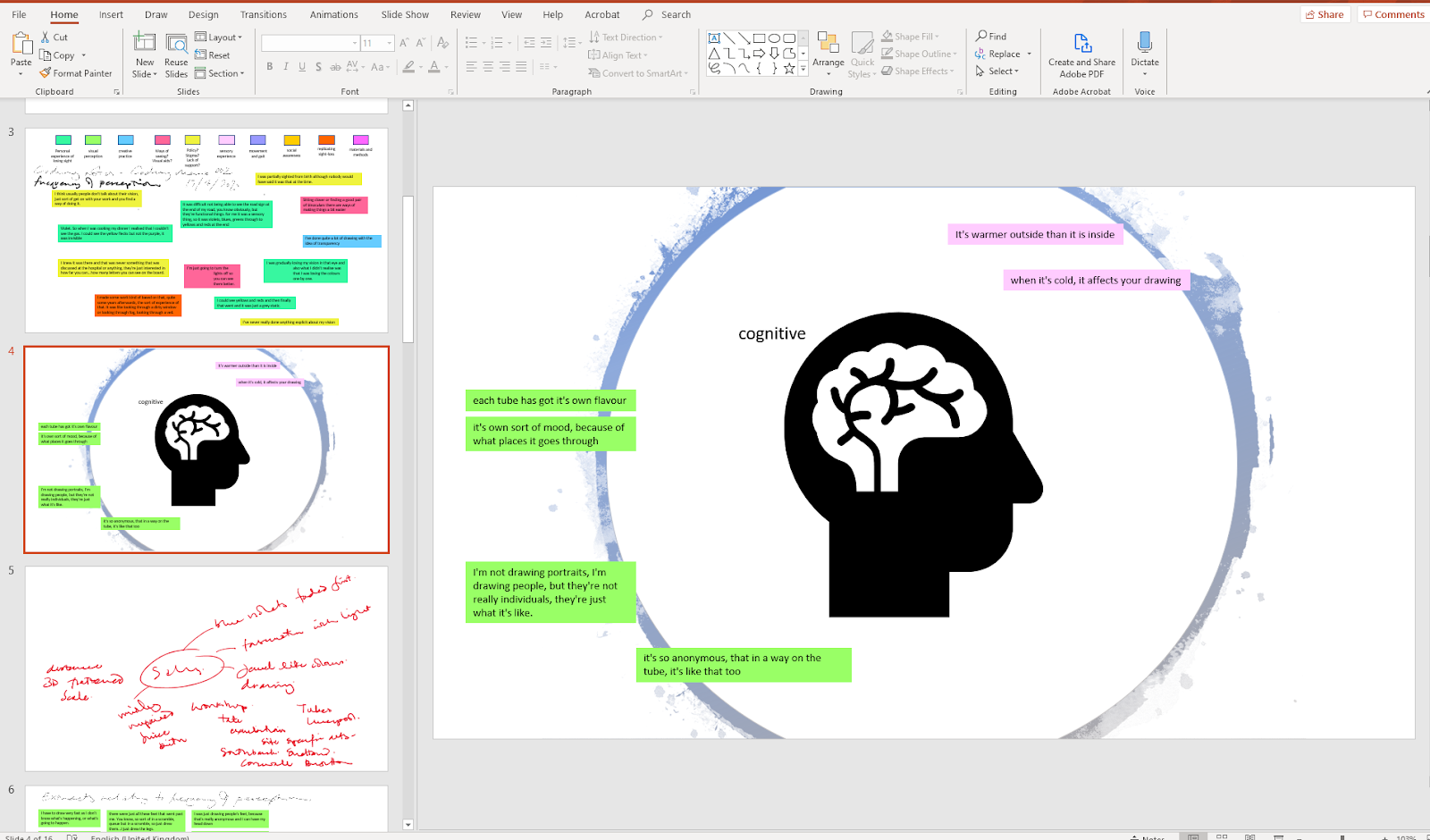Switch to the Acrobat tab
The width and height of the screenshot is (1430, 840).
(x=601, y=14)
